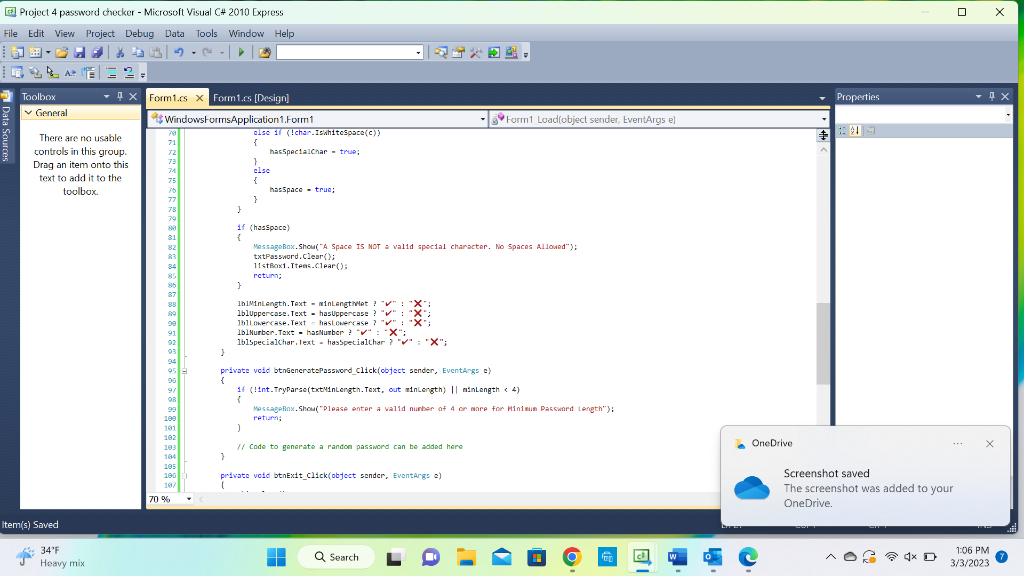Select Alphabetical sort in the Properties panel
Image resolution: width=1024 pixels, height=576 pixels.
pos(855,130)
